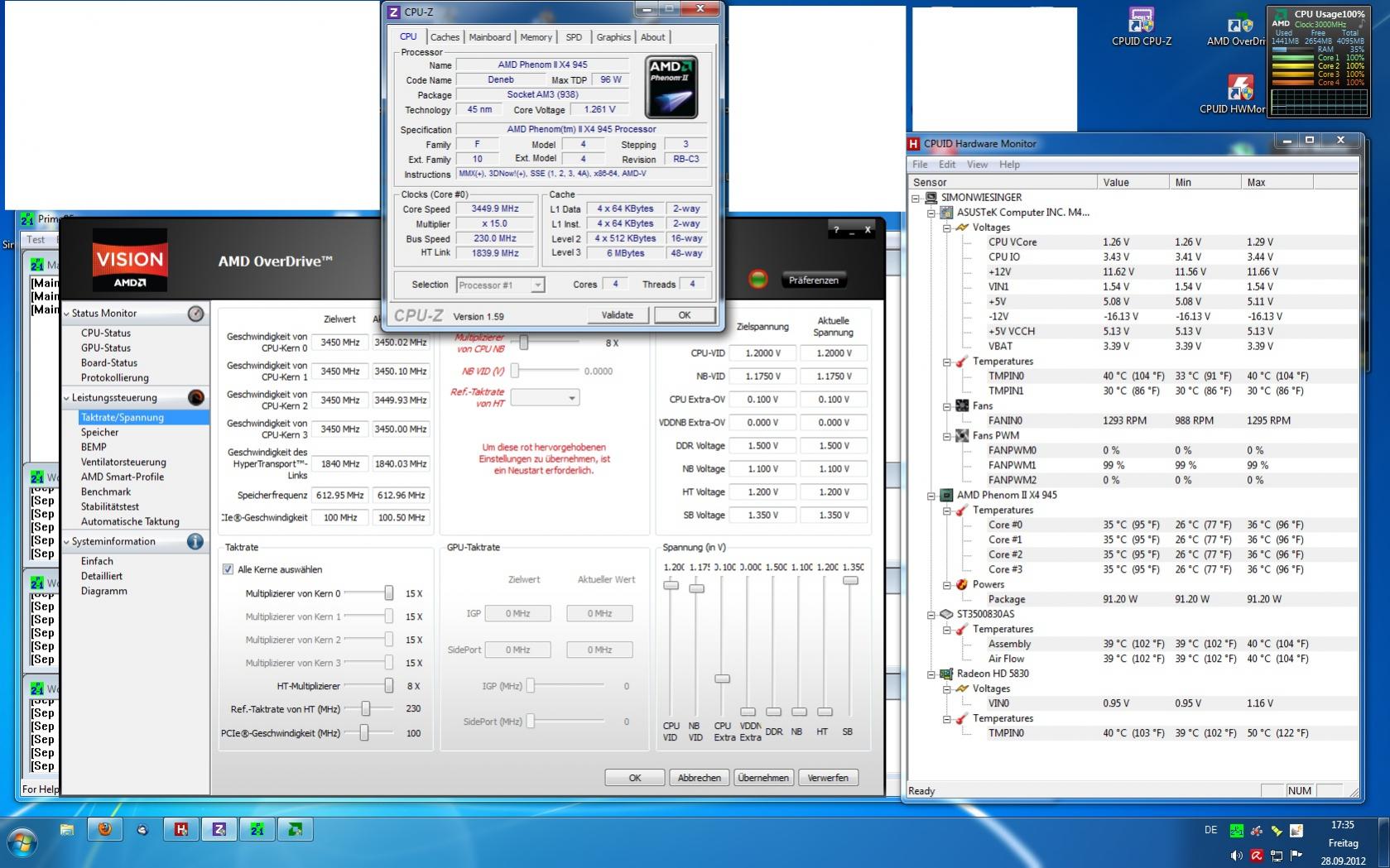Collapse the Fans PWM node

(x=946, y=436)
